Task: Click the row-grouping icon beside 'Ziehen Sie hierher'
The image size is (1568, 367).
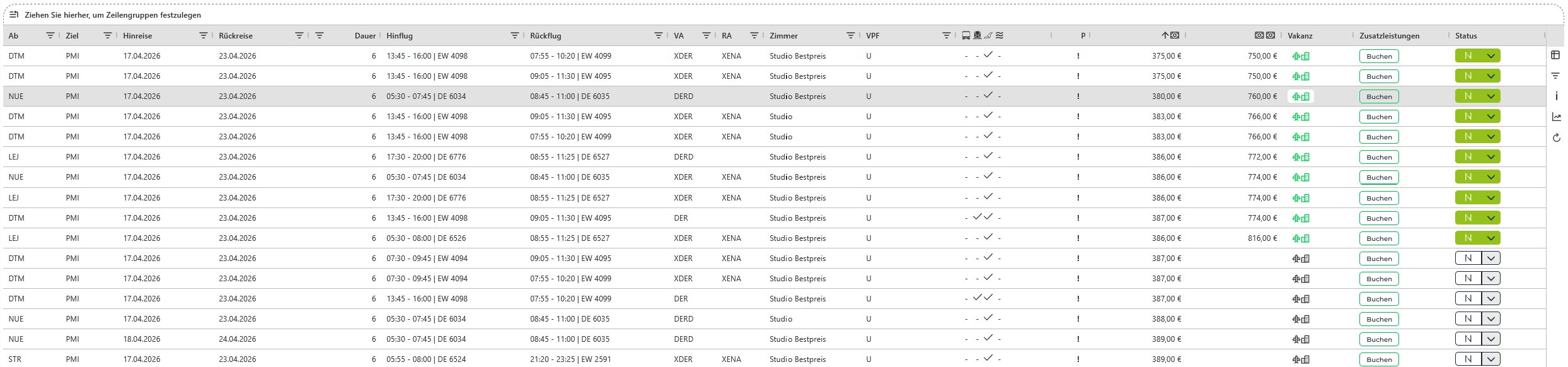Action: (x=14, y=15)
